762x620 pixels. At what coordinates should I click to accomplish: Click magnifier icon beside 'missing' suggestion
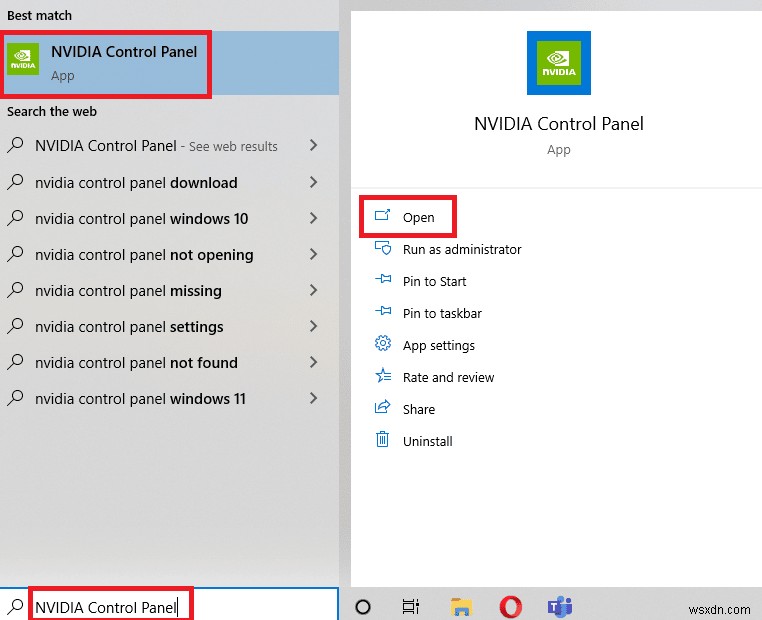pyautogui.click(x=15, y=290)
